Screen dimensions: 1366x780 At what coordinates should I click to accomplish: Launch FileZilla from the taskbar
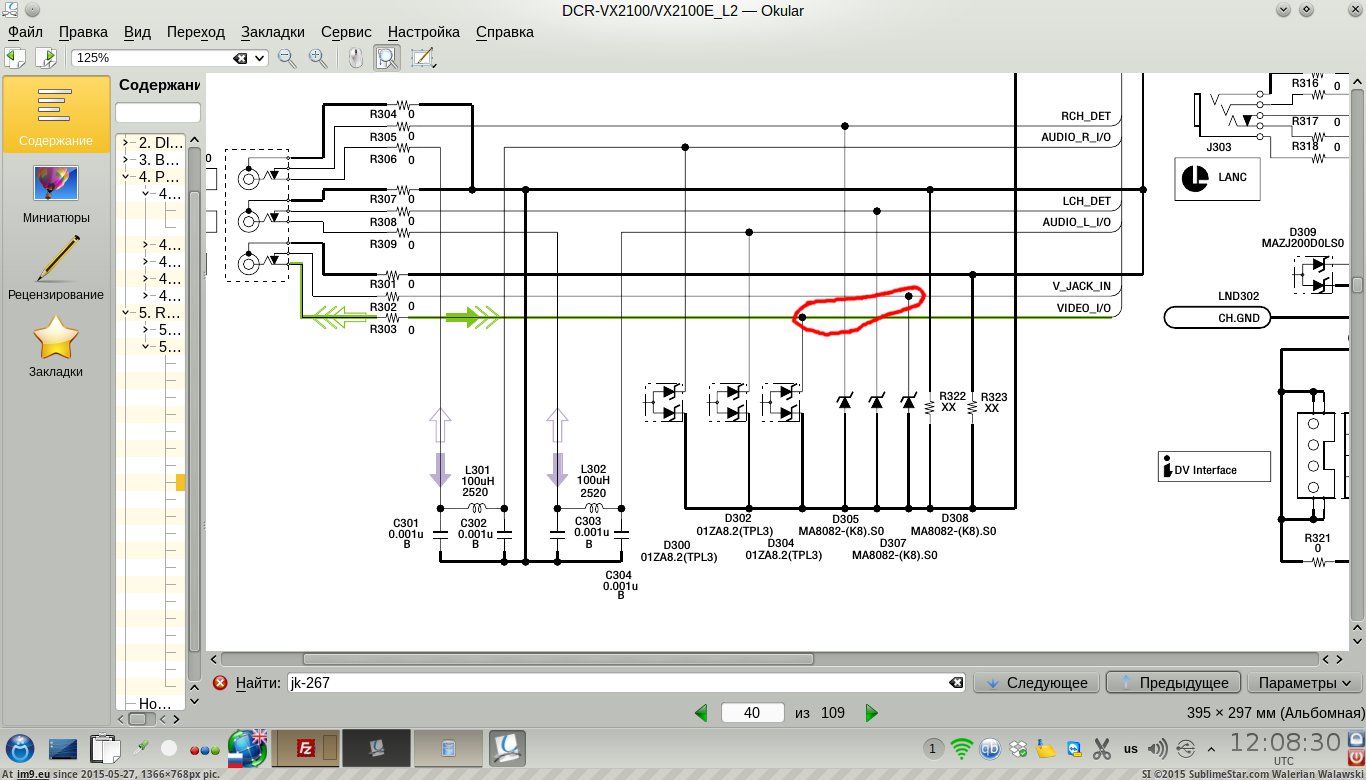[x=306, y=747]
